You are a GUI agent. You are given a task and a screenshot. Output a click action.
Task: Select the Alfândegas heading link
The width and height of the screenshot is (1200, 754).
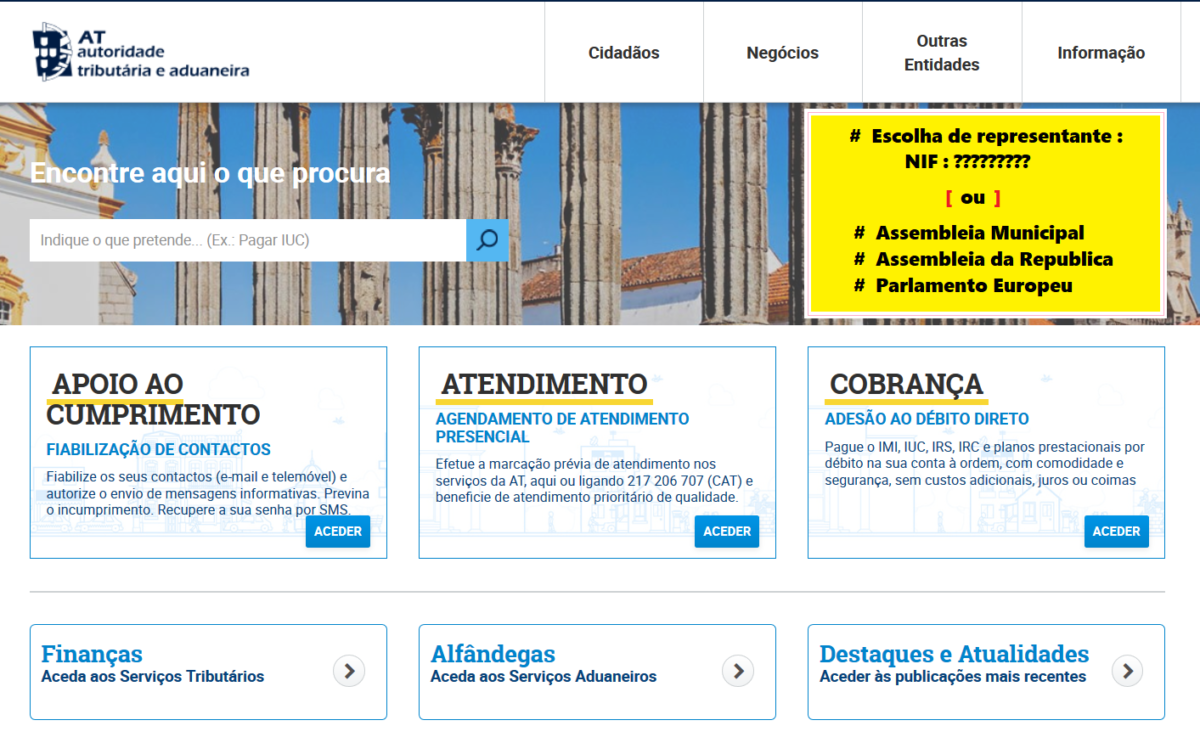[x=492, y=654]
